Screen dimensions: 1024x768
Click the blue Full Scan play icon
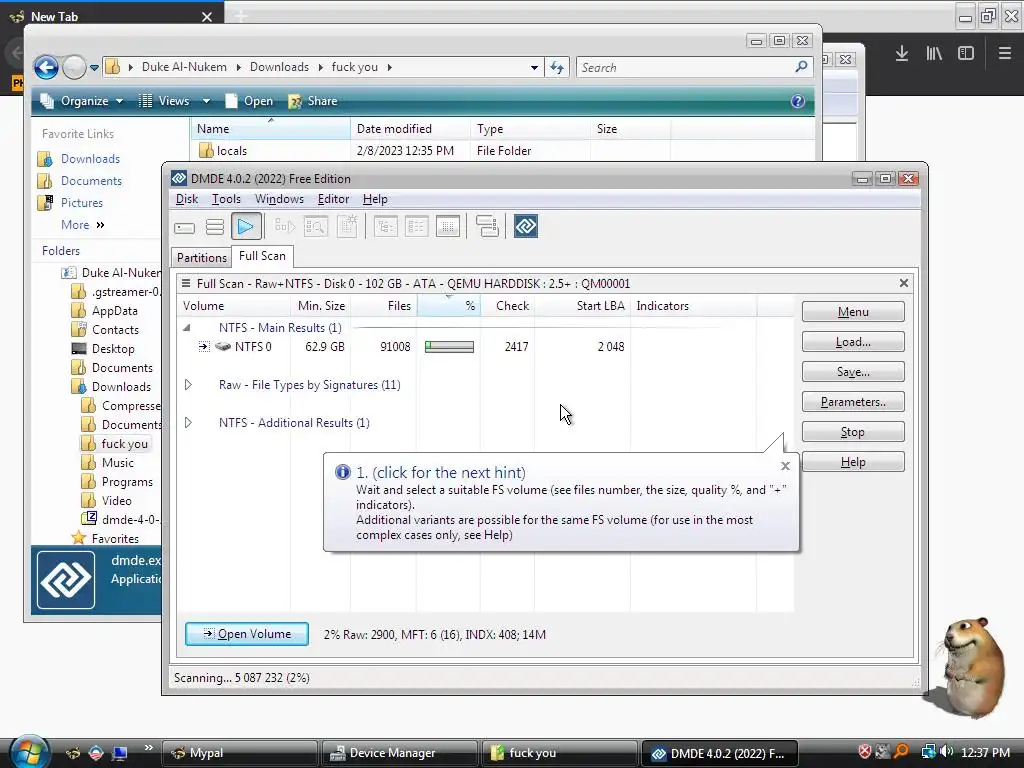point(246,227)
